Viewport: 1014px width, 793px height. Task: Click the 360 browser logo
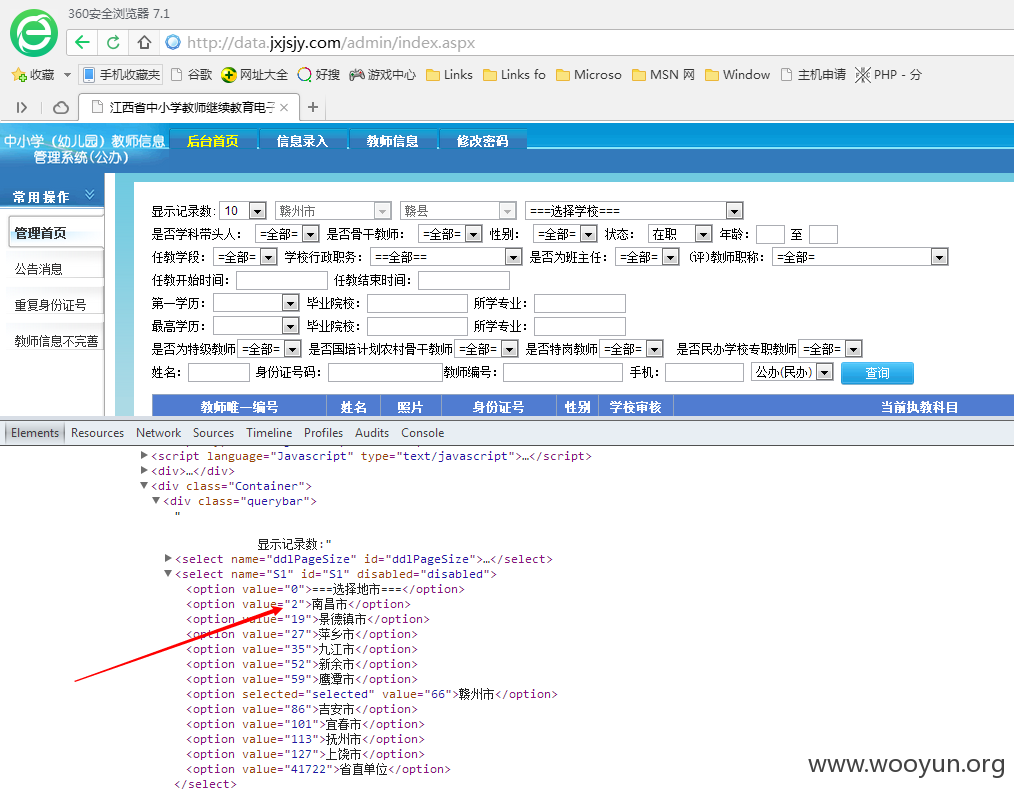34,33
